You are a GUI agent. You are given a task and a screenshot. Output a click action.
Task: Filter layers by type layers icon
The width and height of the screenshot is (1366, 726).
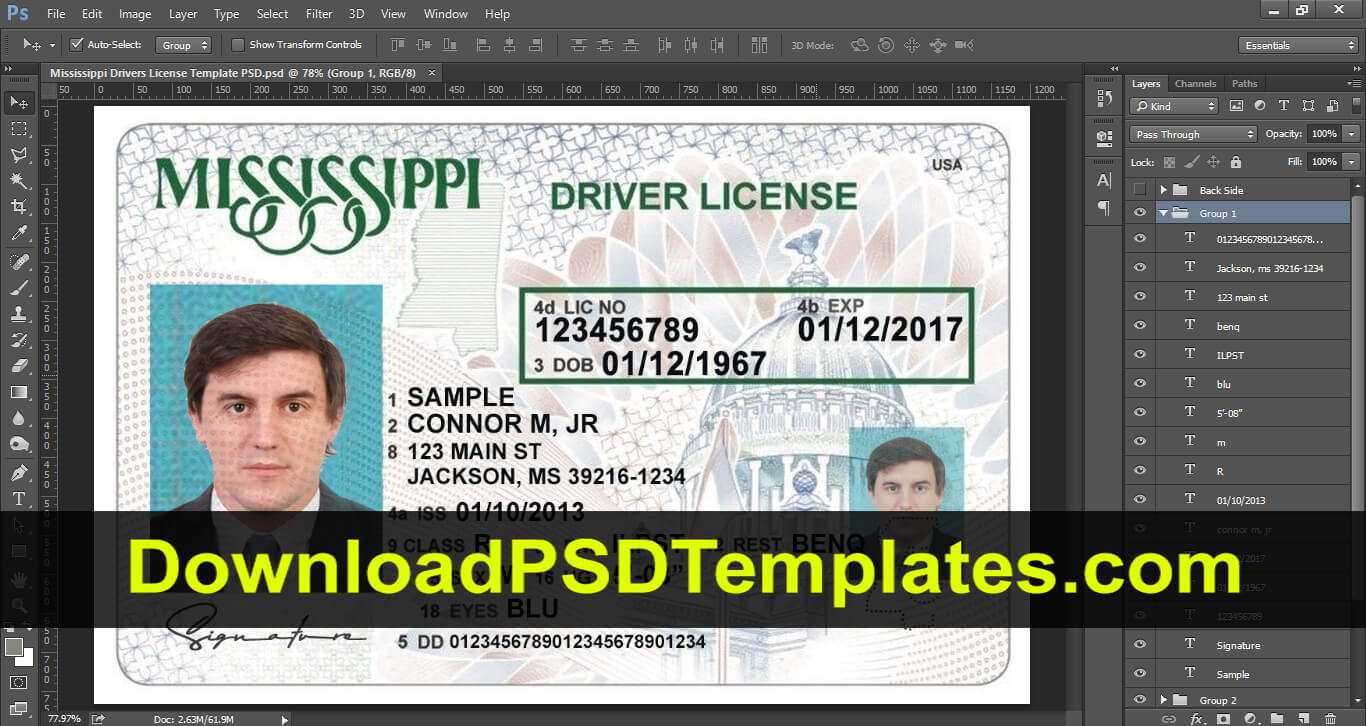tap(1283, 106)
